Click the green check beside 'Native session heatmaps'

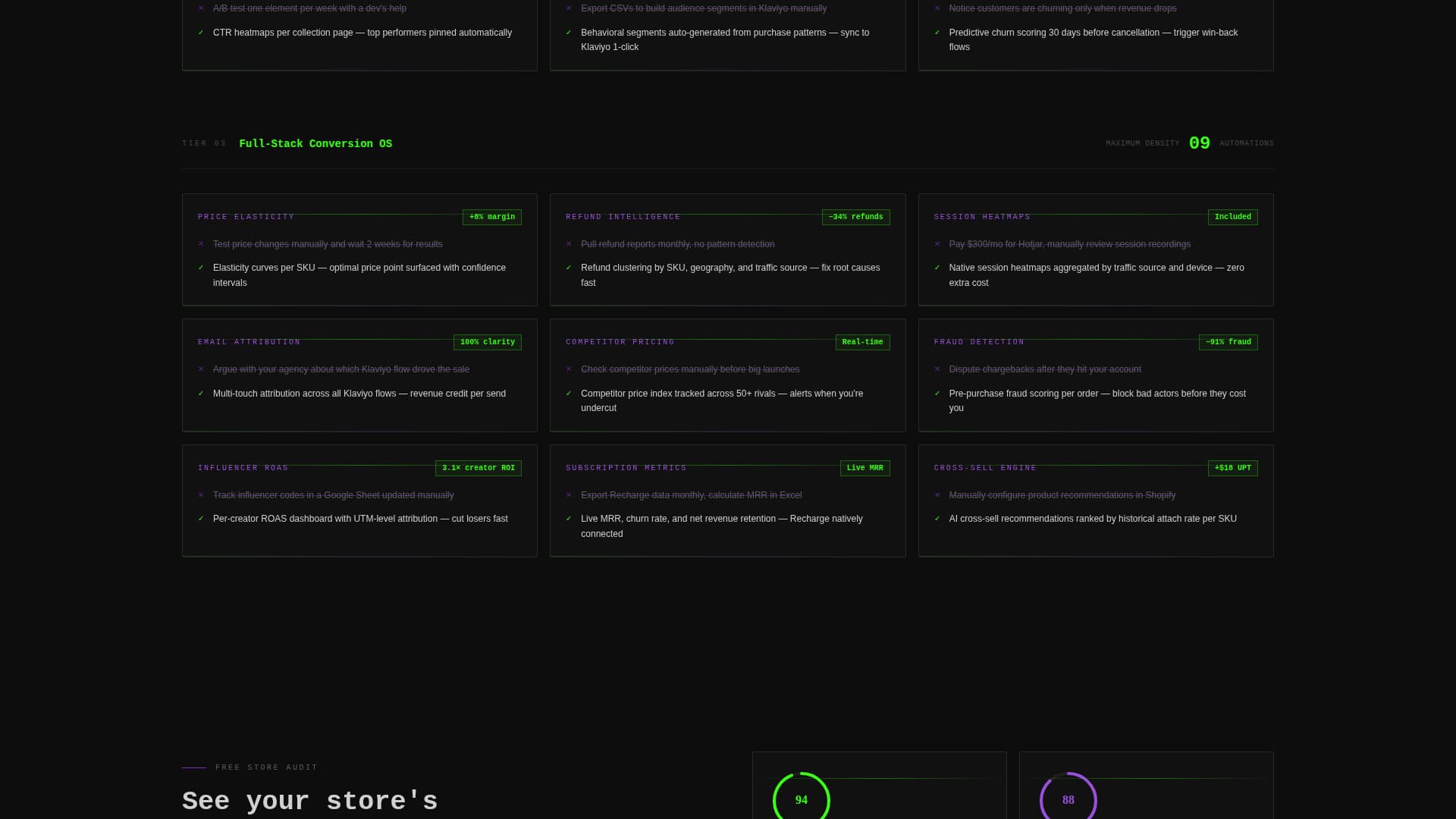[x=937, y=268]
